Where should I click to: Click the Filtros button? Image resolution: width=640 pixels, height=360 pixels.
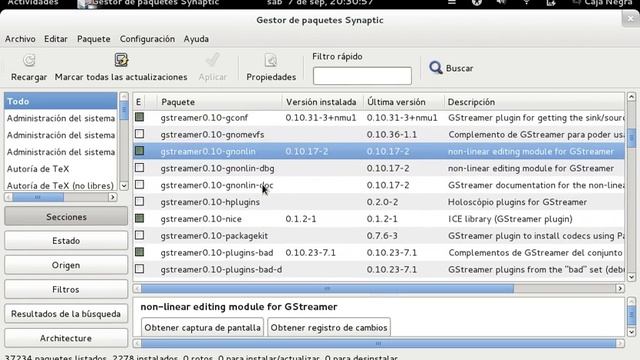coord(66,289)
